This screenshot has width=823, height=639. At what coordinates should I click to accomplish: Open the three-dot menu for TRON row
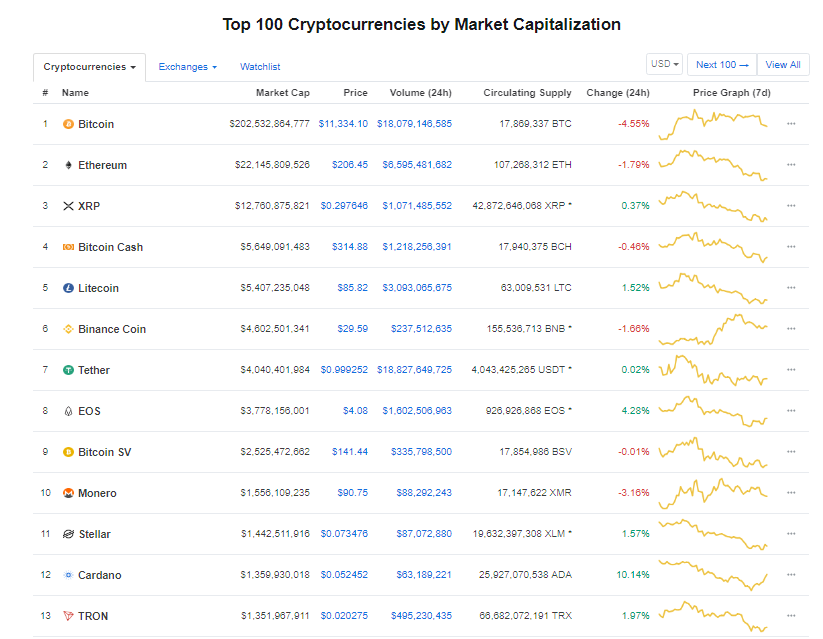791,615
